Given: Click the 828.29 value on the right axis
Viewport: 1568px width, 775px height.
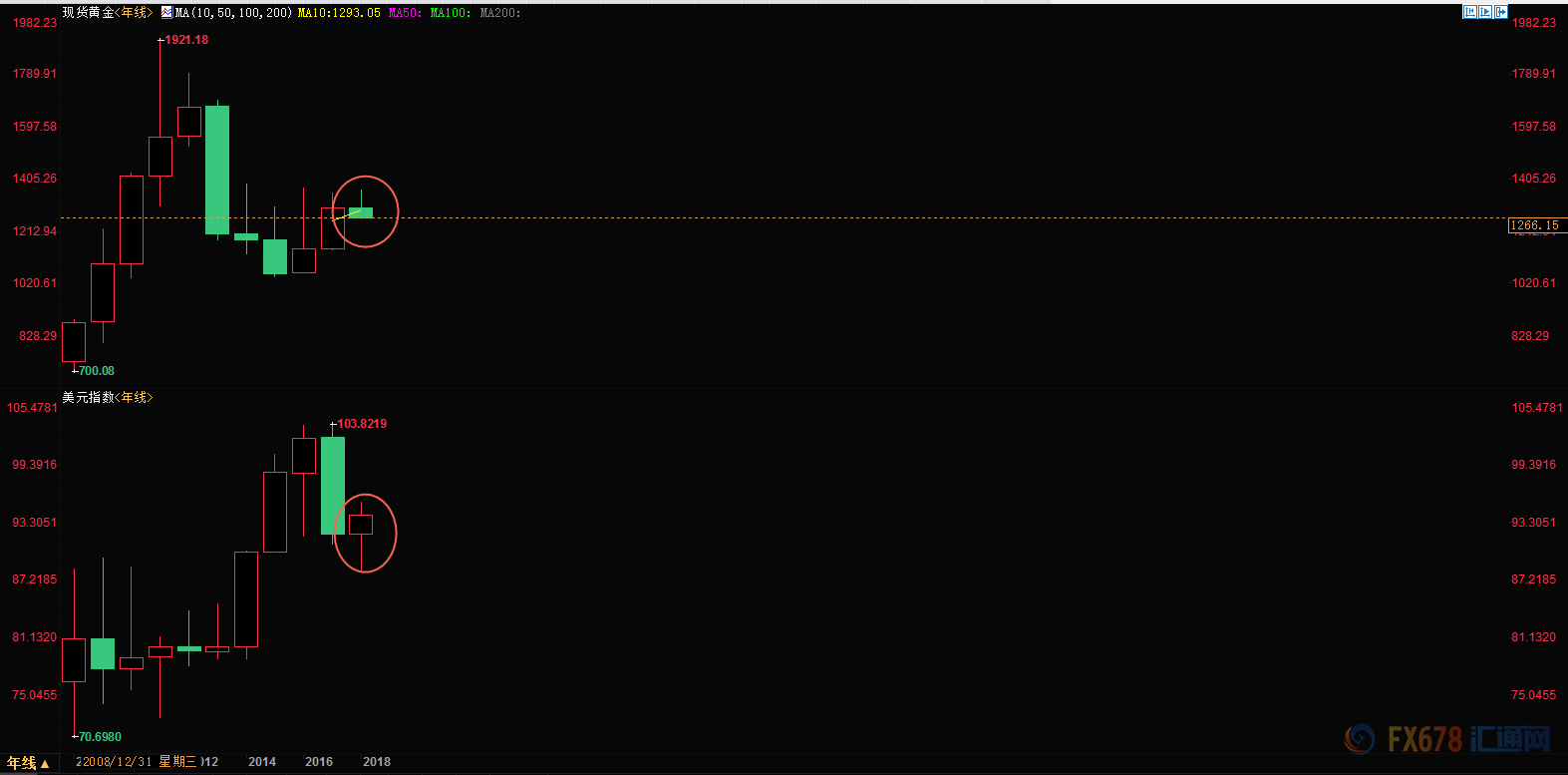Looking at the screenshot, I should (x=1530, y=336).
